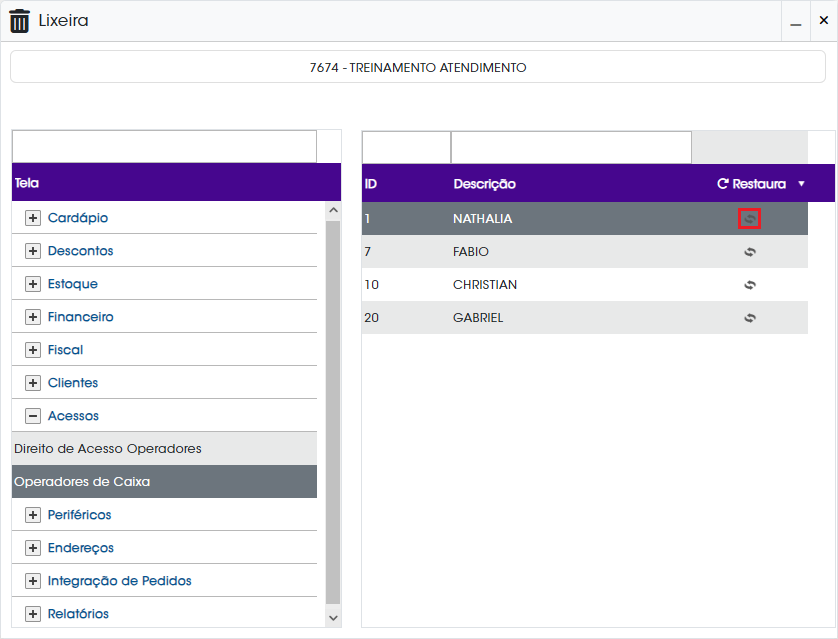Click the Lixeira trash can icon
Image resolution: width=838 pixels, height=639 pixels.
(x=20, y=21)
